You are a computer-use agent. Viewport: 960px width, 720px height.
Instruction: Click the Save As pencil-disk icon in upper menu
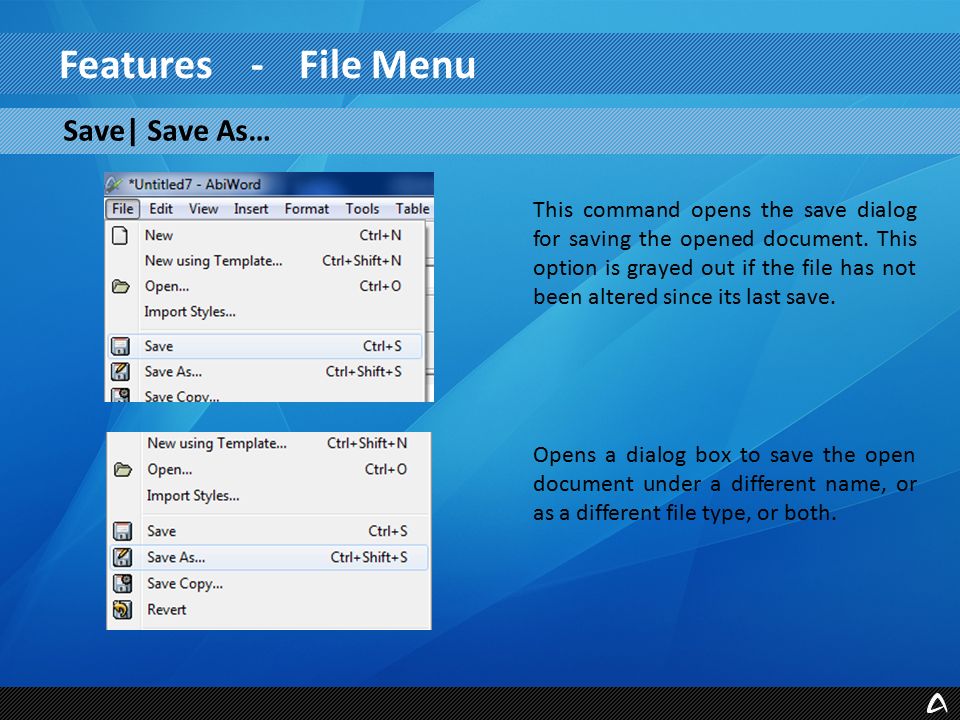tap(120, 371)
